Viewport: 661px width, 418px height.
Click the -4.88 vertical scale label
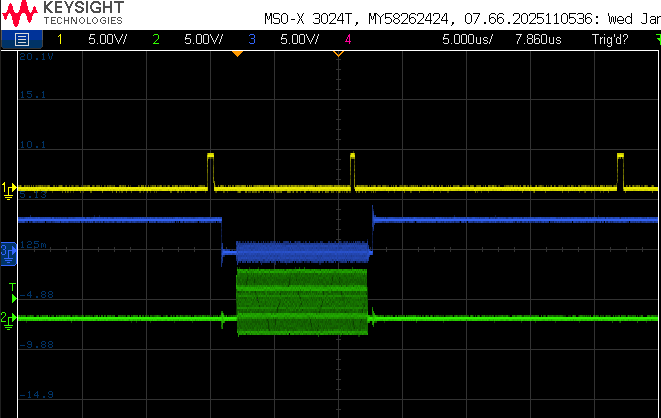click(x=37, y=295)
